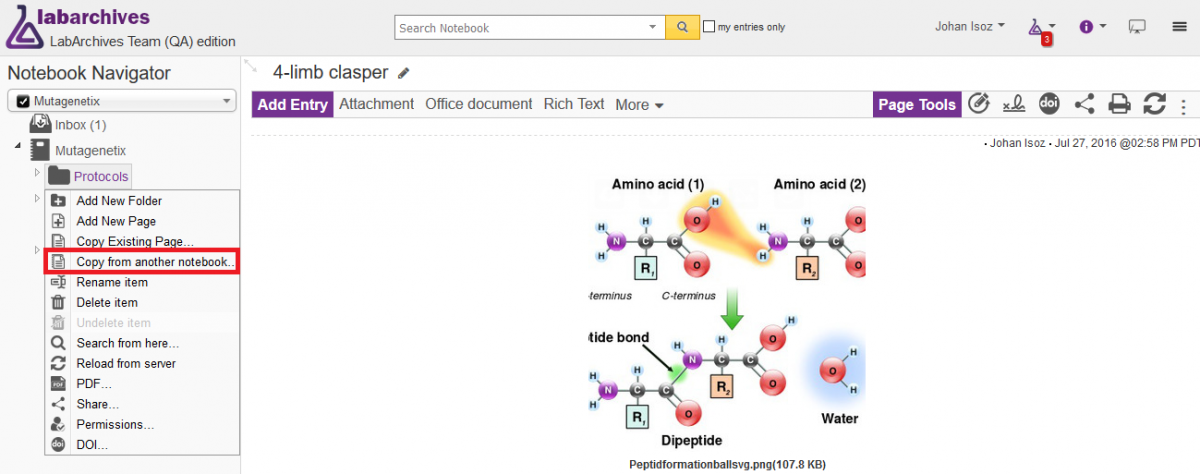This screenshot has width=1200, height=474.
Task: Click the Page Tools button
Action: coord(917,104)
